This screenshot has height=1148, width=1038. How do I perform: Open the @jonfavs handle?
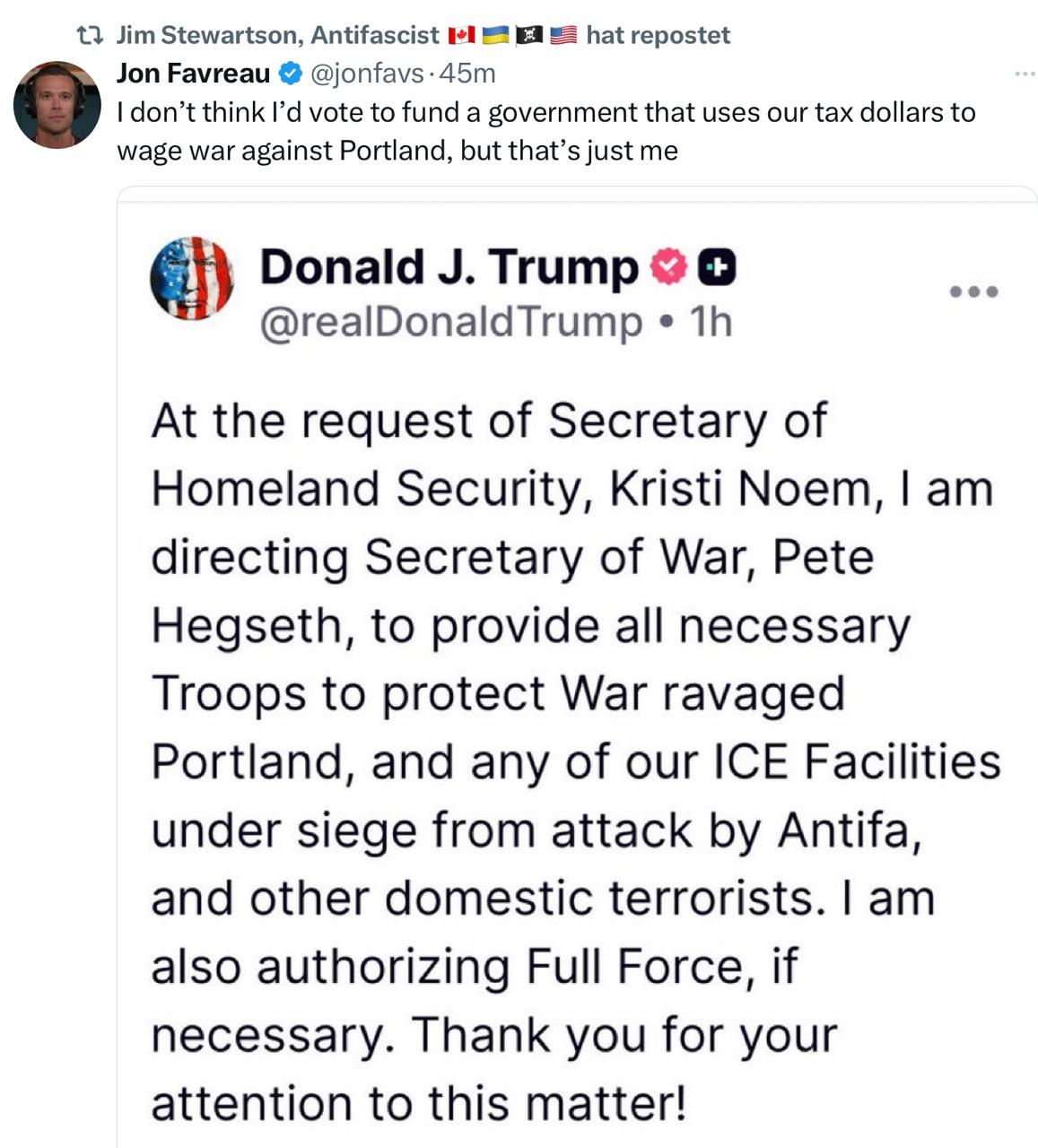pyautogui.click(x=367, y=74)
